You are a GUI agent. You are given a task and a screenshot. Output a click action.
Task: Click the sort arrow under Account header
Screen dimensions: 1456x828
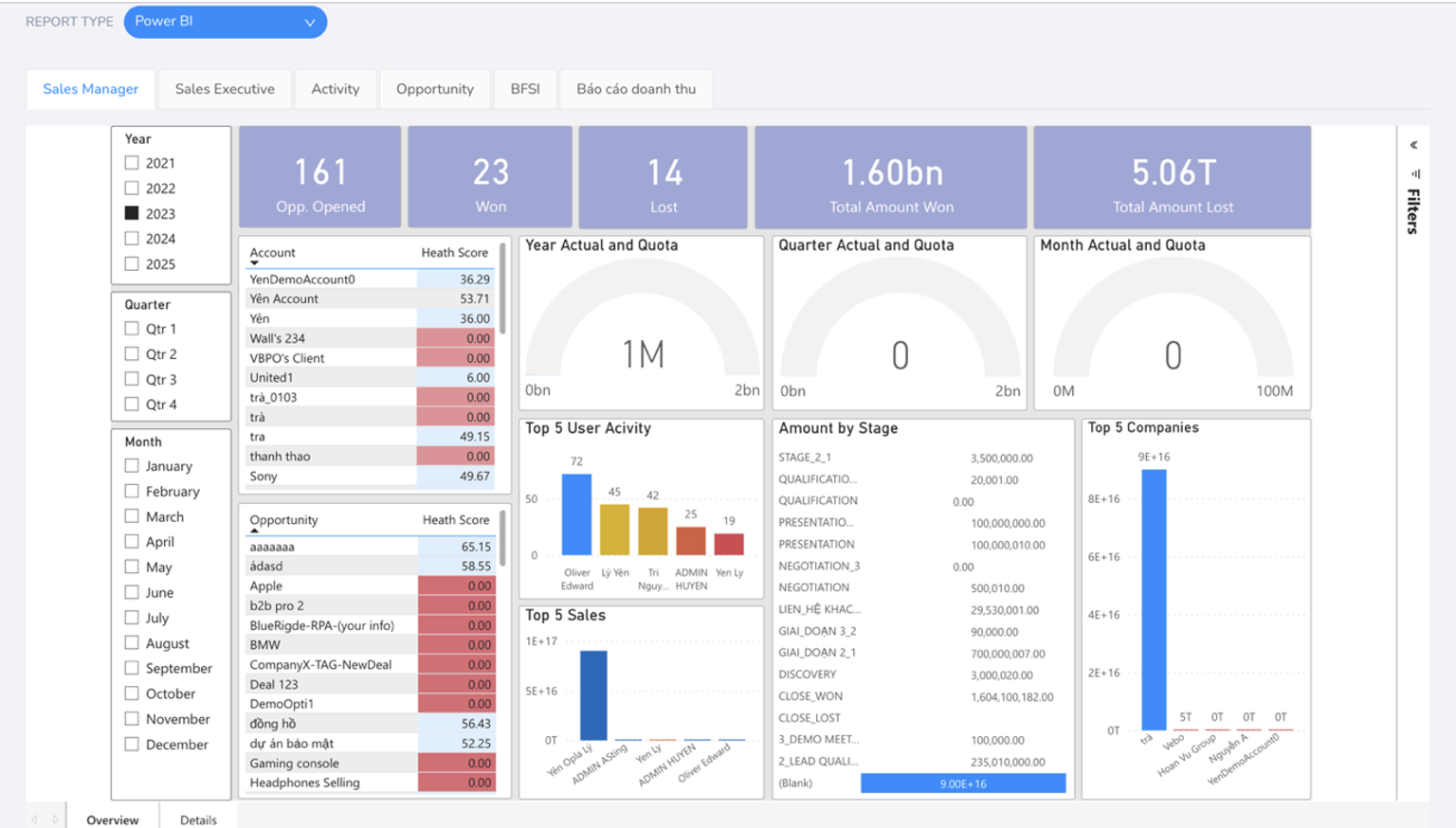tap(254, 263)
